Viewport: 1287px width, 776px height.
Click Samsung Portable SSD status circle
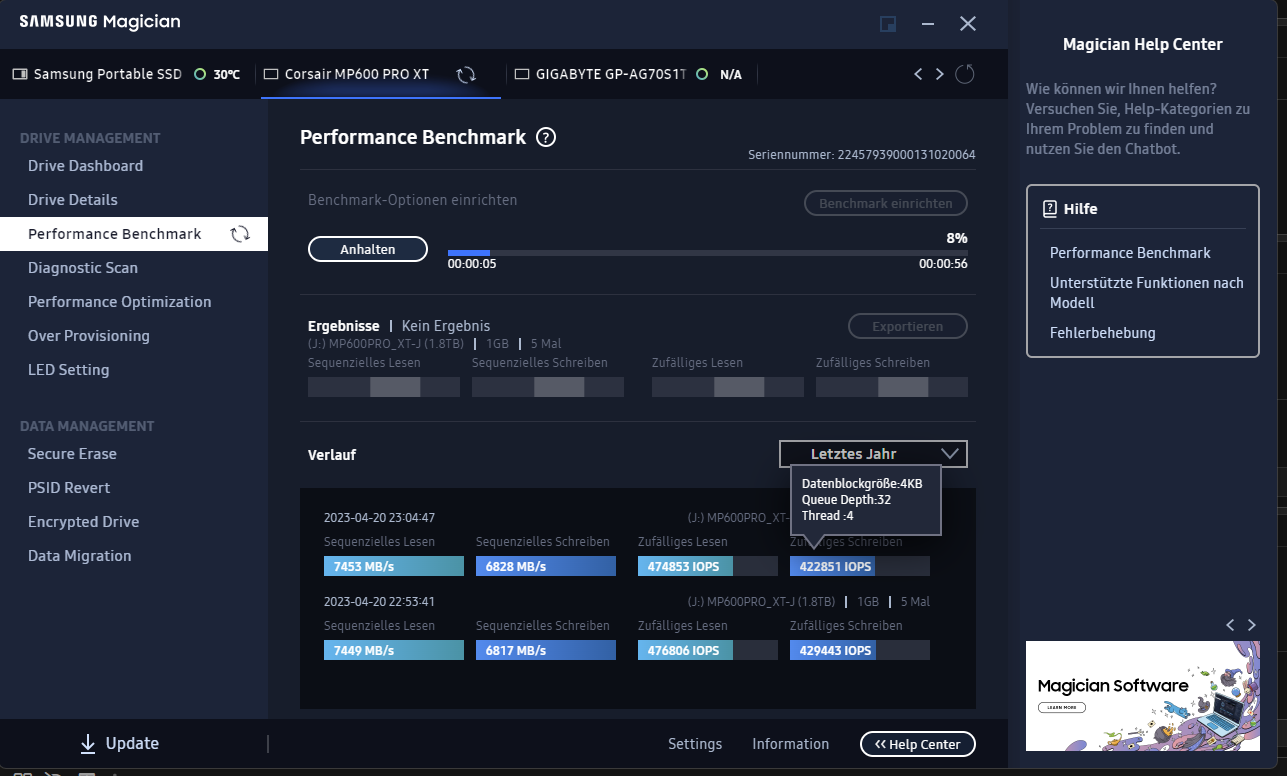click(200, 74)
